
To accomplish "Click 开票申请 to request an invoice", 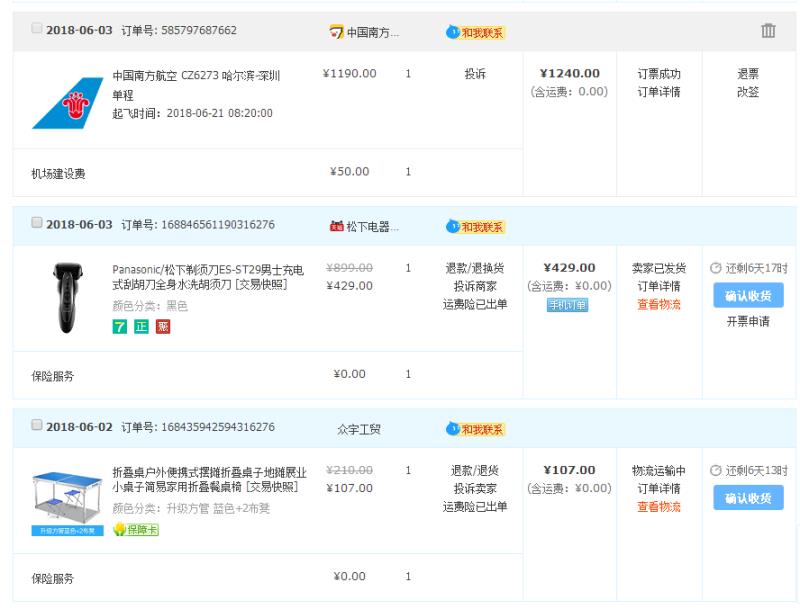I will coord(748,321).
